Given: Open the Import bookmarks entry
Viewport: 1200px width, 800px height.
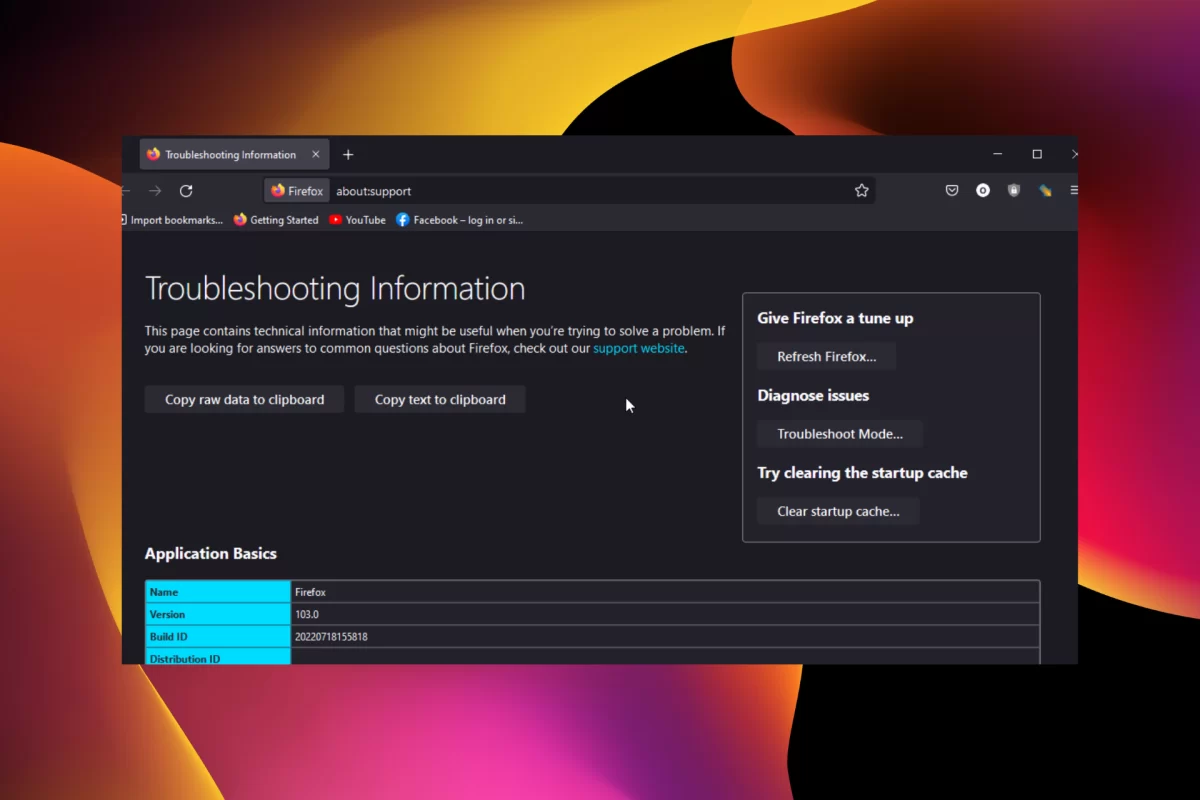Looking at the screenshot, I should tap(176, 220).
